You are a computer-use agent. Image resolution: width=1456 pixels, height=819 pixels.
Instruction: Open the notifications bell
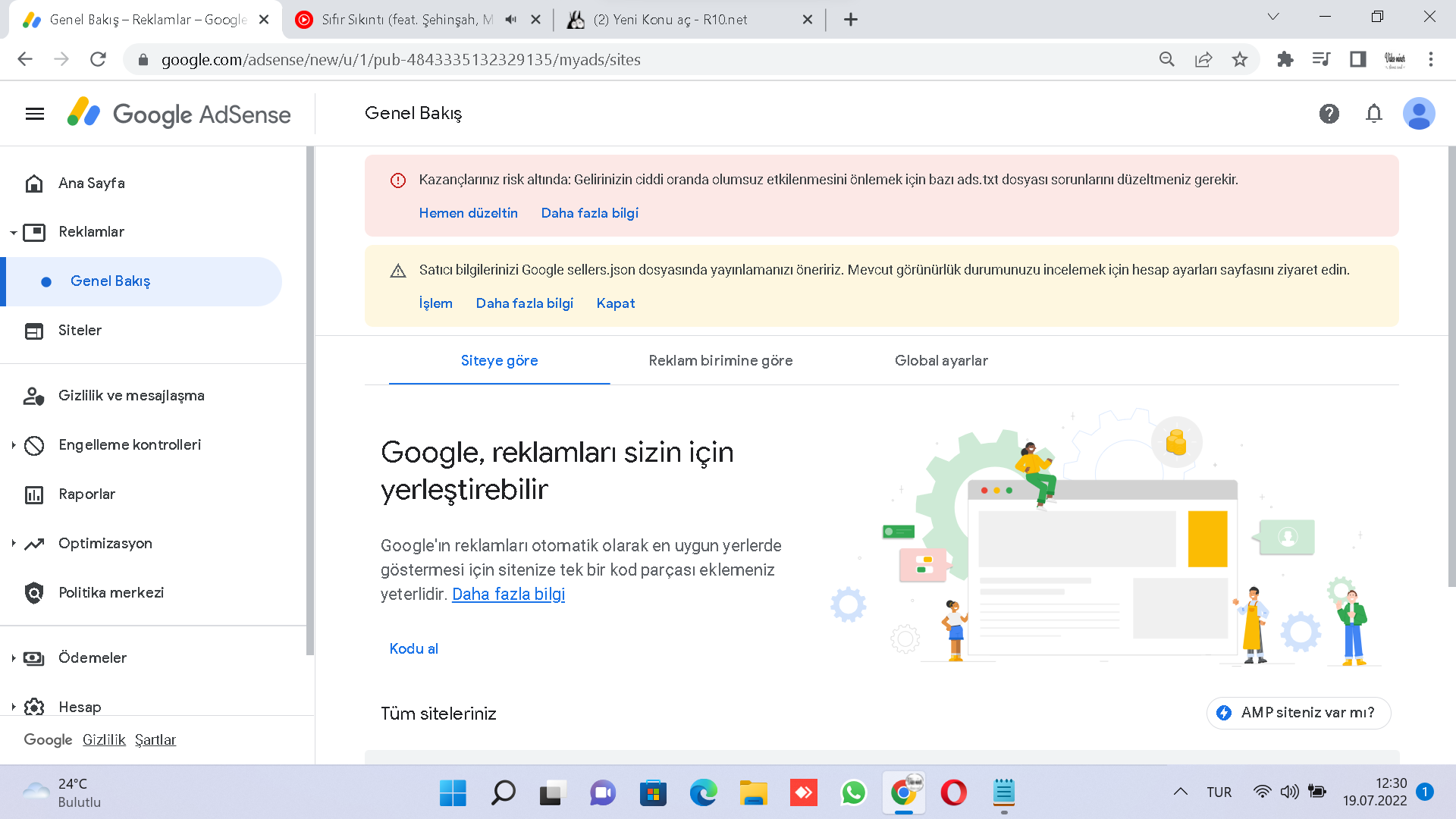[x=1373, y=114]
